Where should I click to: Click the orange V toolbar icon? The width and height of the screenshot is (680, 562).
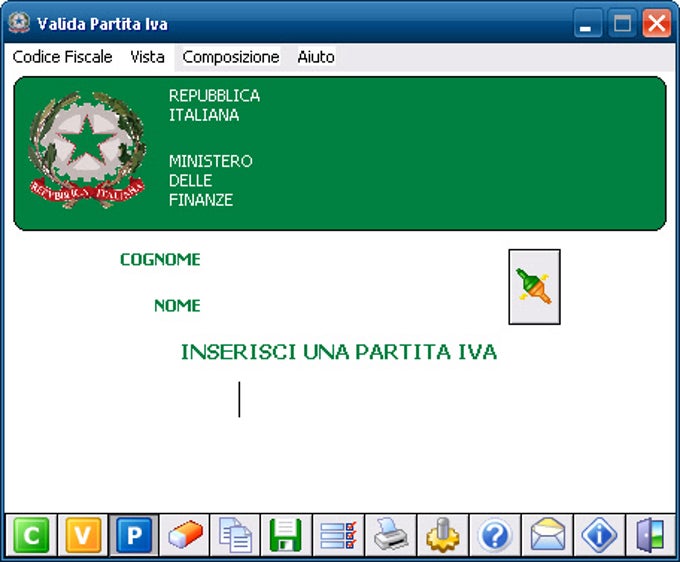83,535
